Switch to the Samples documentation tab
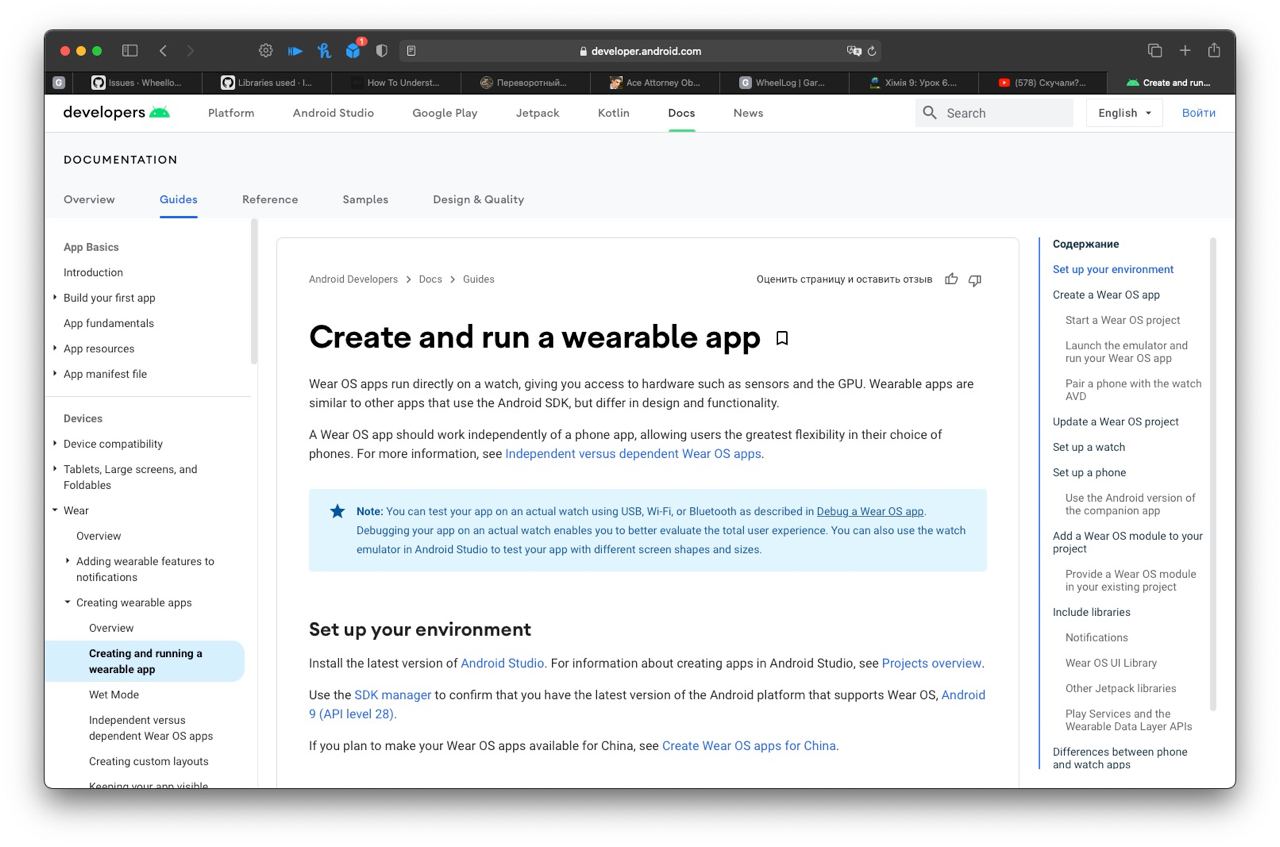The image size is (1280, 847). (365, 199)
